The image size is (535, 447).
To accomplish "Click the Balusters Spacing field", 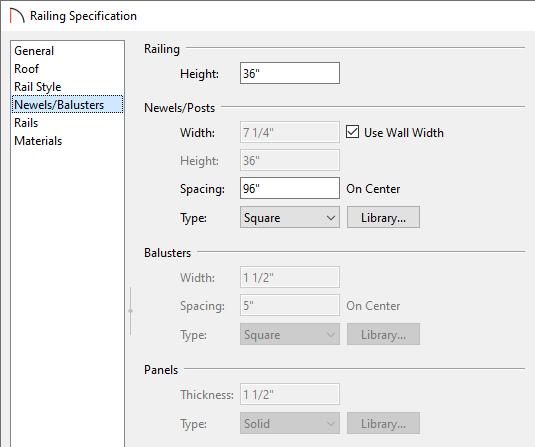I will coord(290,305).
